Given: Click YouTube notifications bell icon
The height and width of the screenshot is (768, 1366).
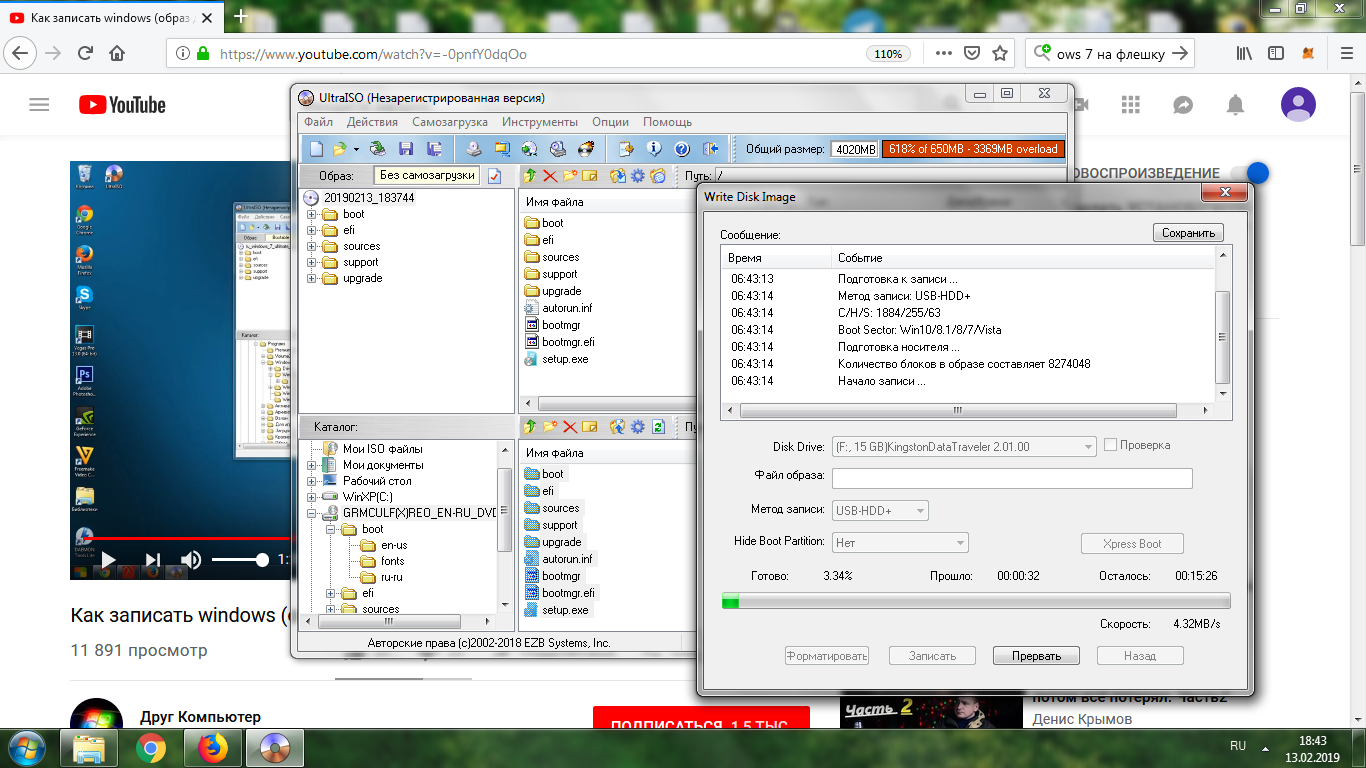Looking at the screenshot, I should coord(1236,105).
